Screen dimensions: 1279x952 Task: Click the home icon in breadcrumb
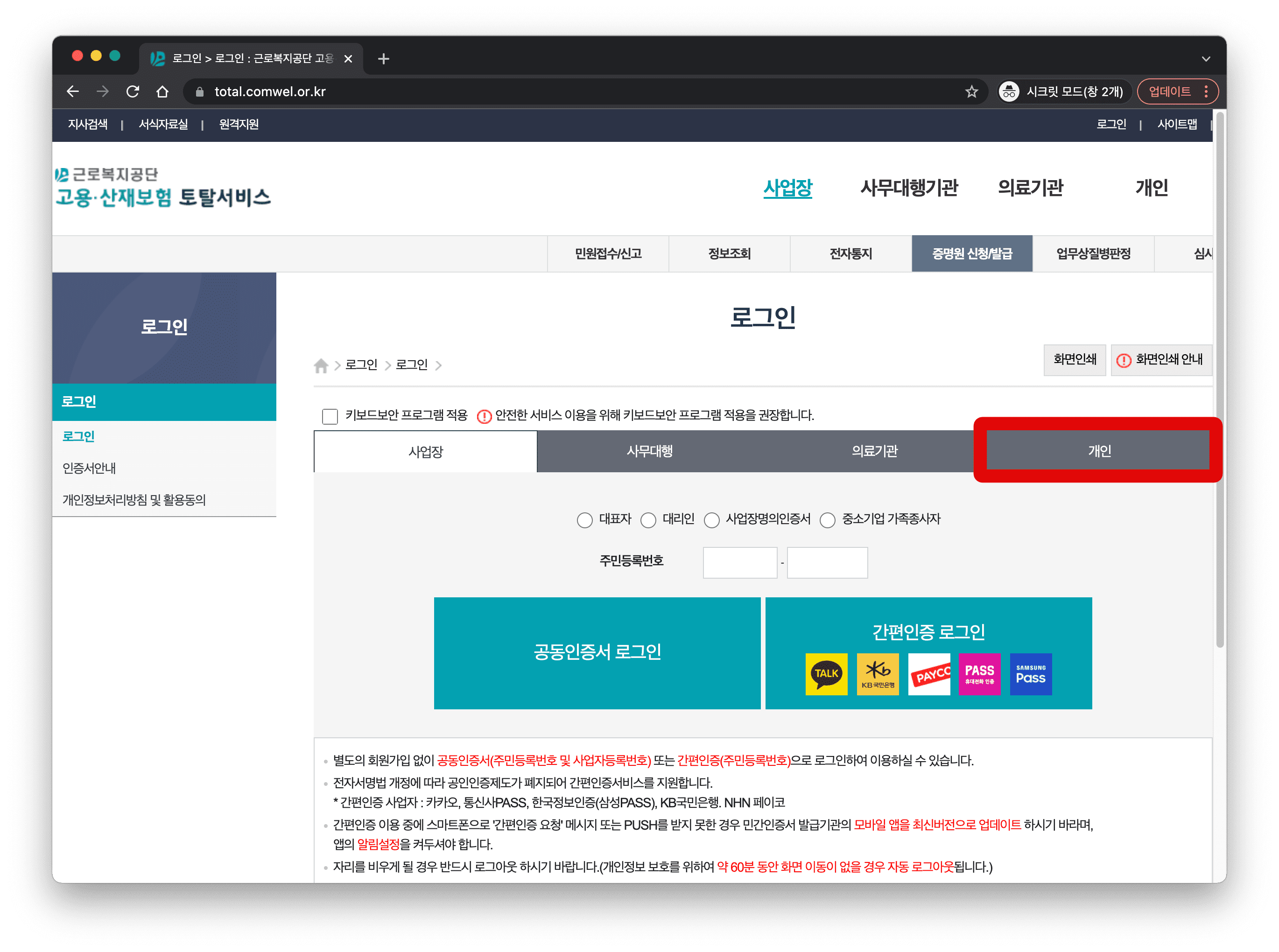[x=321, y=365]
